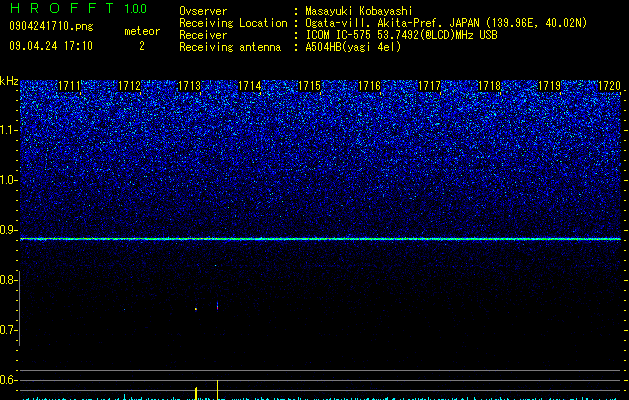Viewport: 629px width, 400px height.
Task: Click the 1717 time marker
Action: coord(429,86)
